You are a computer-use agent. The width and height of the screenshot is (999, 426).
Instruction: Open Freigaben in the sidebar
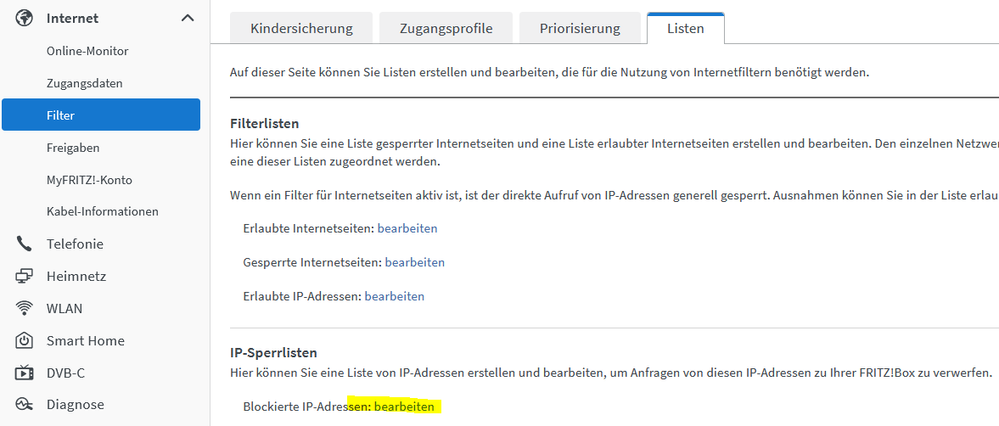(x=73, y=148)
